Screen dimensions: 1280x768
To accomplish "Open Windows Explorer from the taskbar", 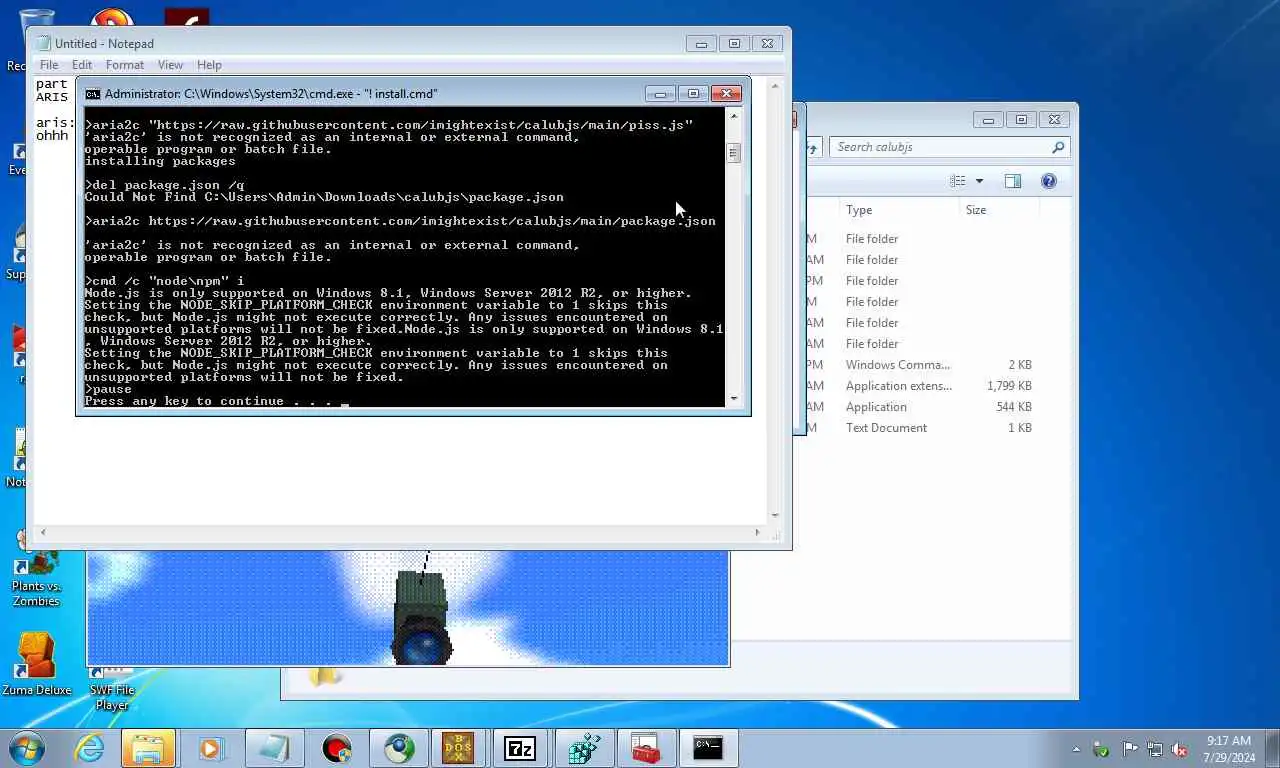I will 149,748.
